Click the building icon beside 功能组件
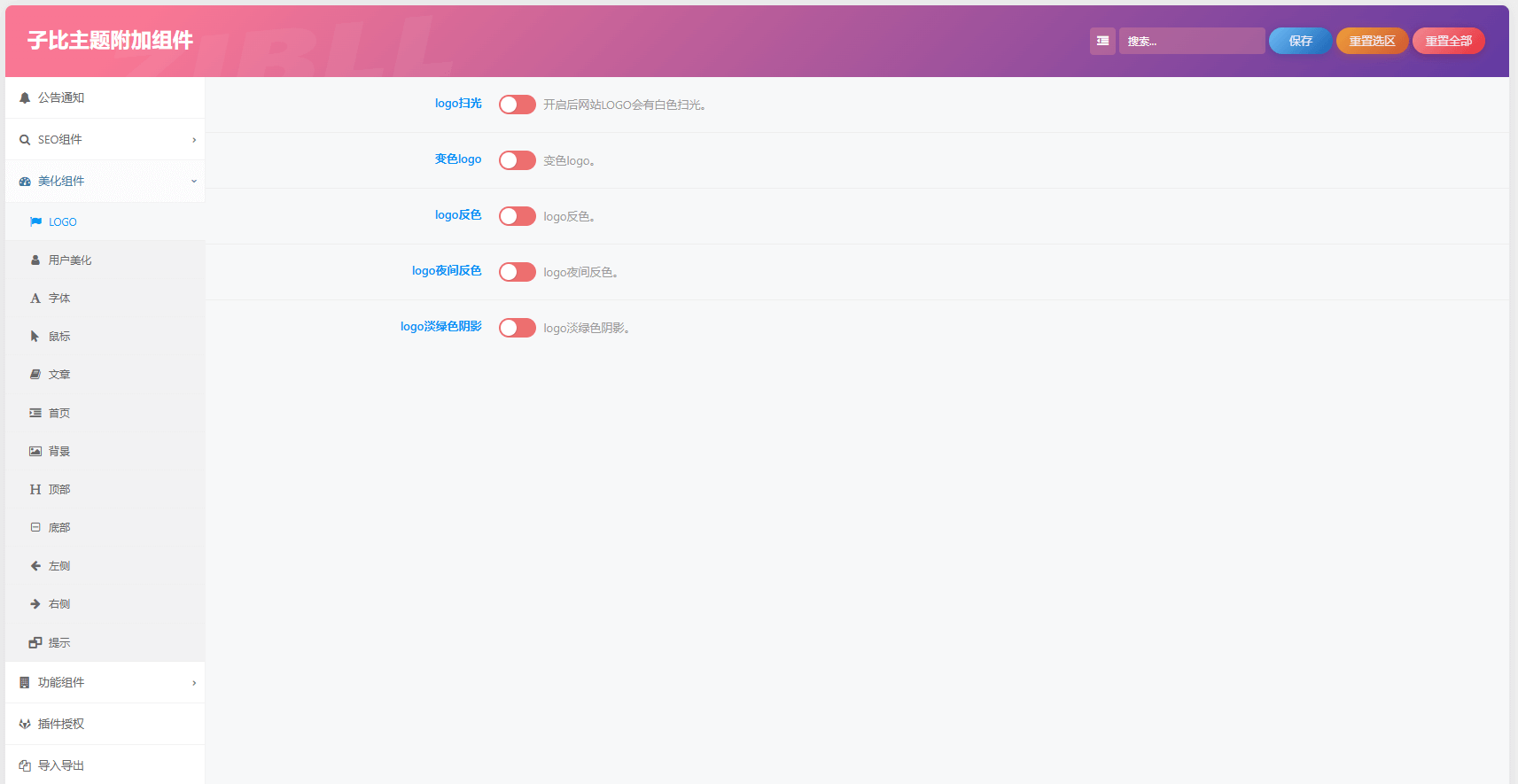Viewport: 1518px width, 784px height. click(25, 683)
